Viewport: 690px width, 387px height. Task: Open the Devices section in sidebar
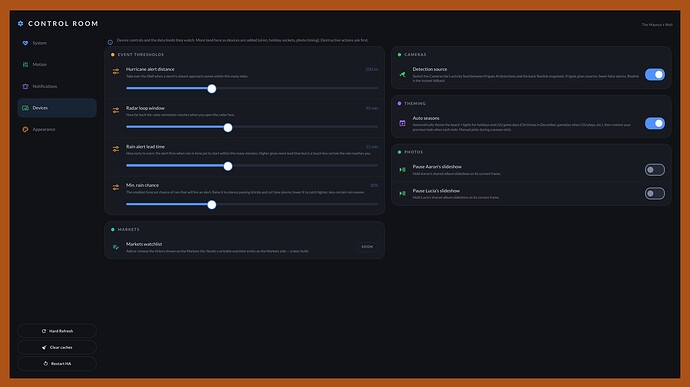click(x=57, y=108)
